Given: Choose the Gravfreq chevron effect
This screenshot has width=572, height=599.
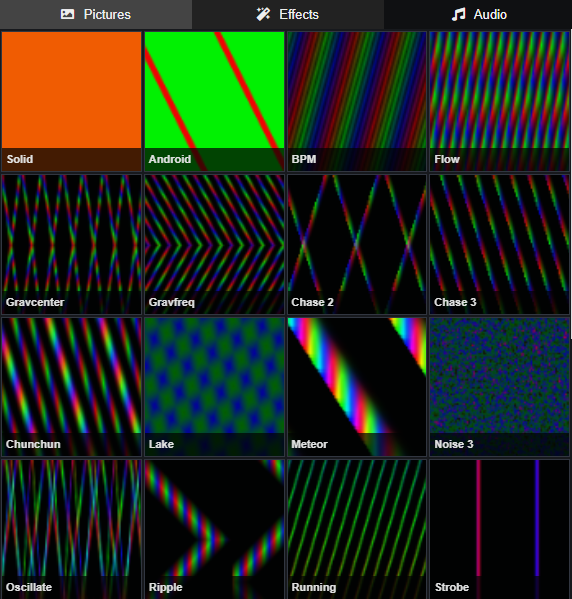Looking at the screenshot, I should tap(214, 244).
